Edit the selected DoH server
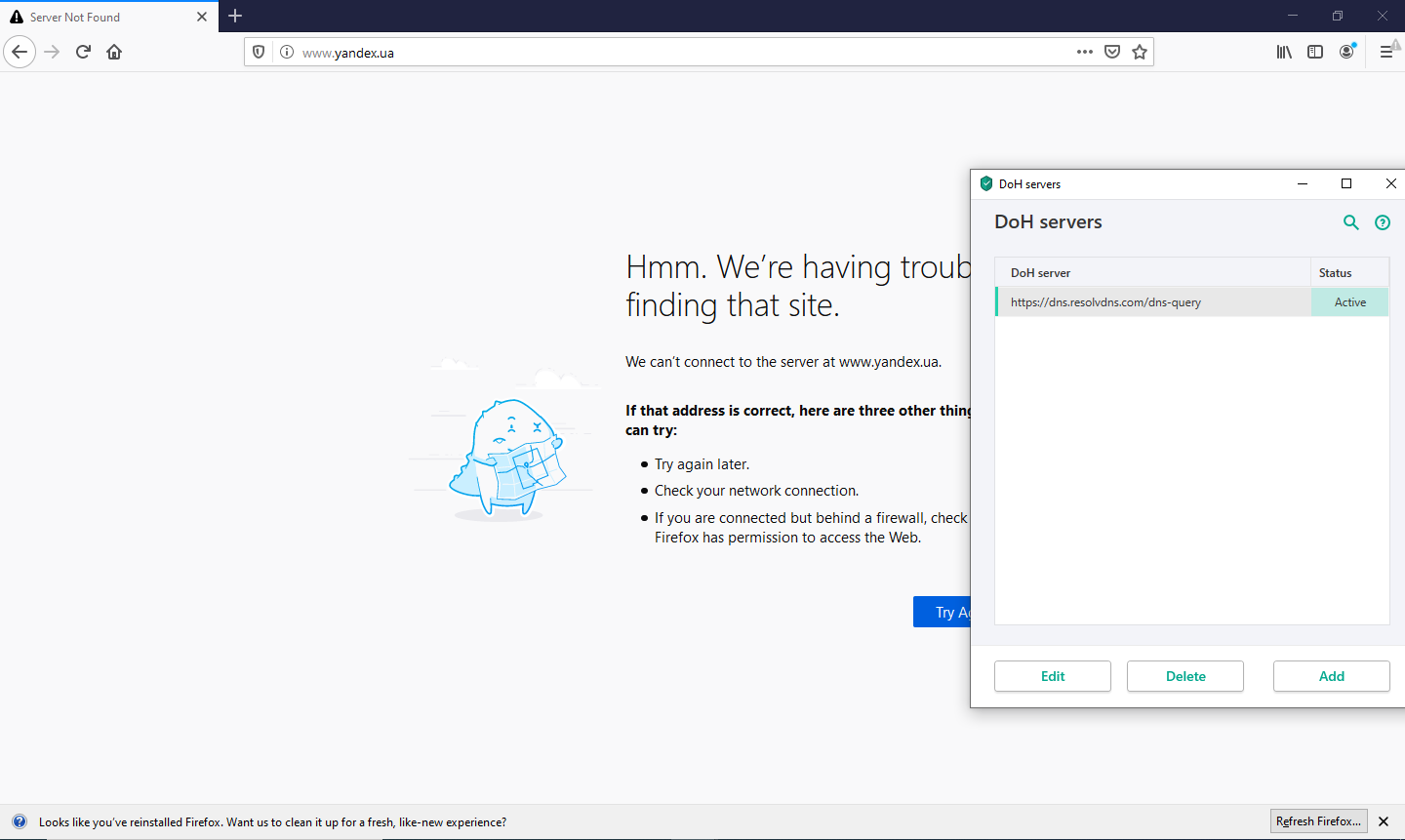1405x840 pixels. click(x=1053, y=676)
